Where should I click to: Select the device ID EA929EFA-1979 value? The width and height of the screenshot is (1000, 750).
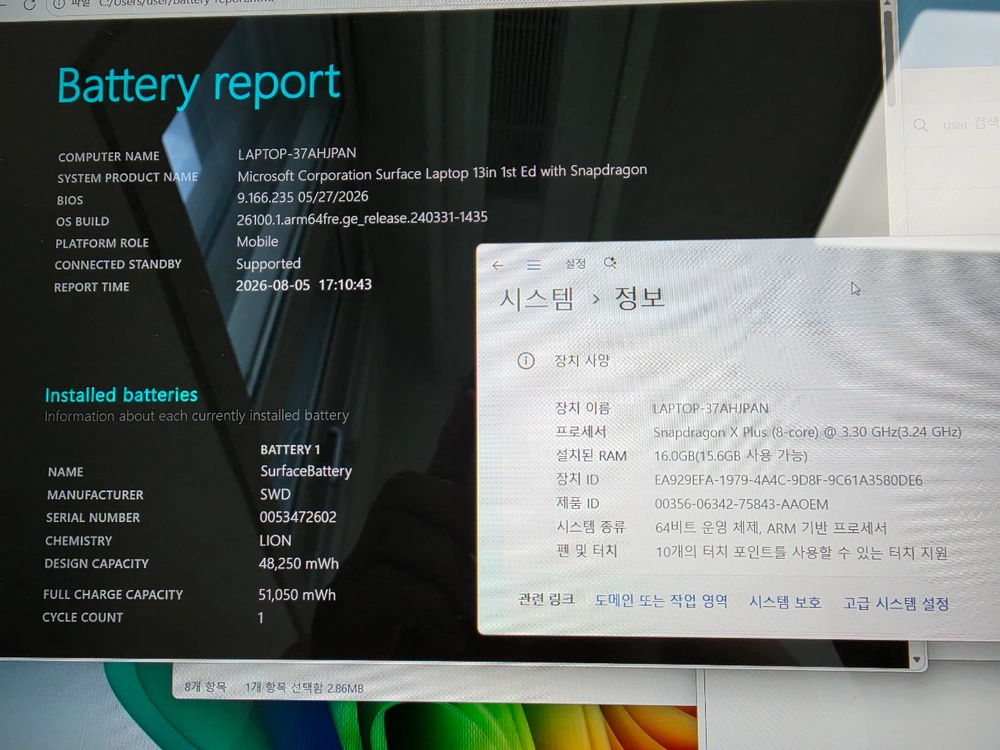click(x=788, y=480)
